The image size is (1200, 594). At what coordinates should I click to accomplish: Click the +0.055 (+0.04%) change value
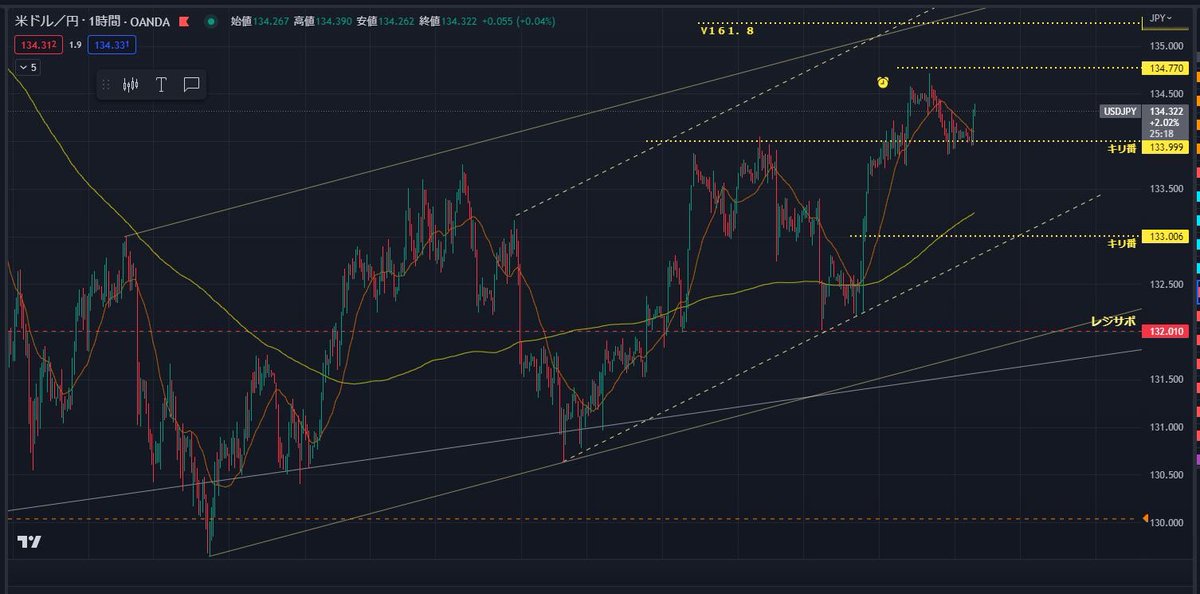click(519, 20)
